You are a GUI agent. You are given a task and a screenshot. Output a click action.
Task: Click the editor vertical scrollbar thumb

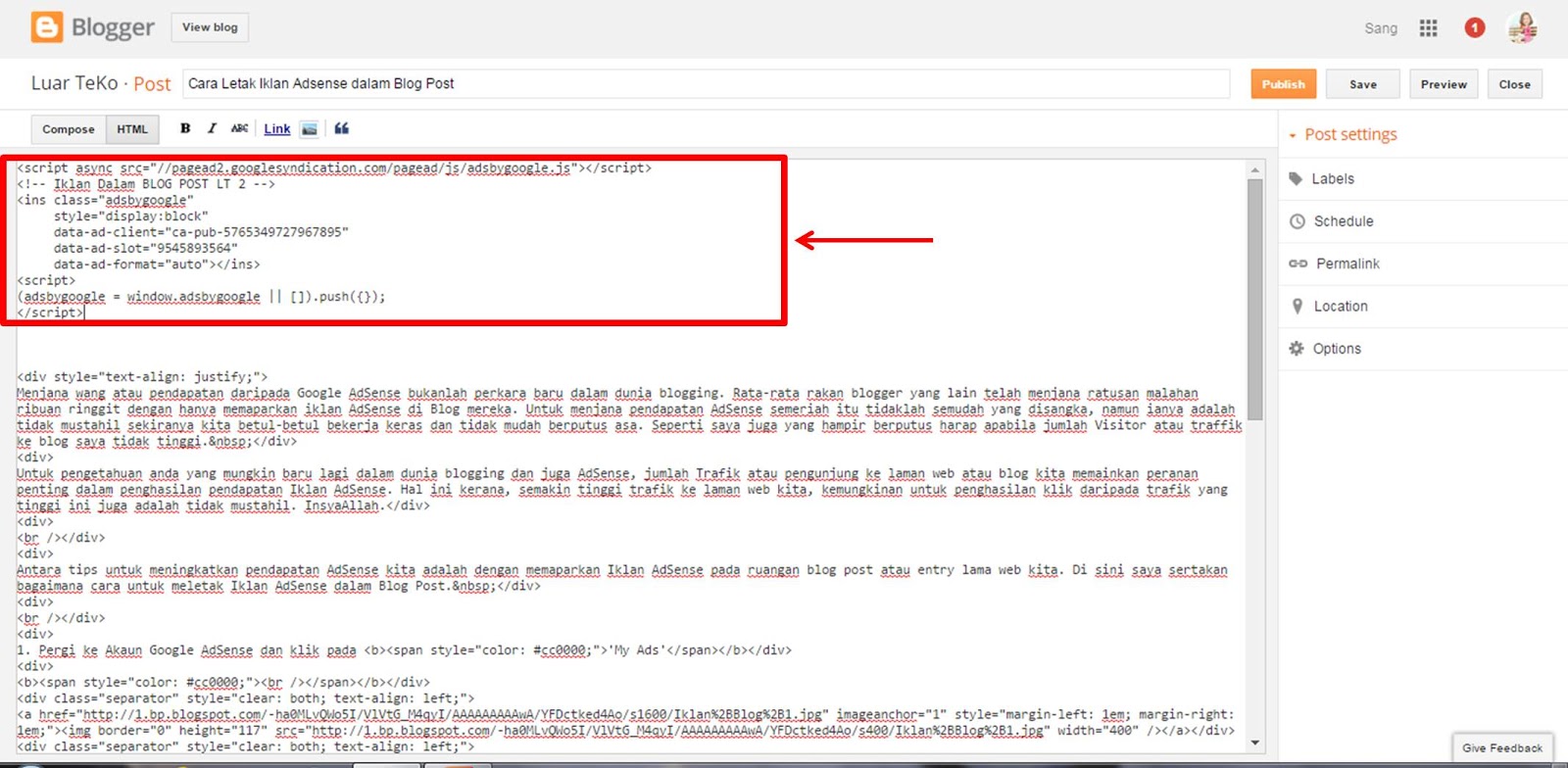point(1255,300)
